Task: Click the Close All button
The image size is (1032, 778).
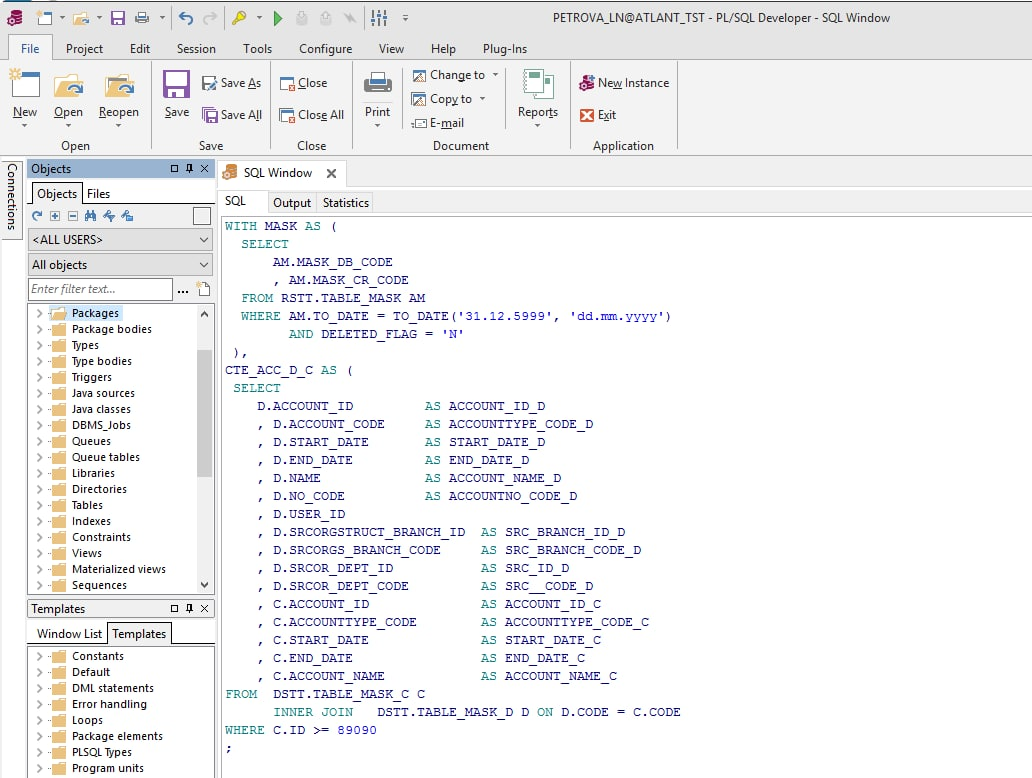Action: point(312,115)
